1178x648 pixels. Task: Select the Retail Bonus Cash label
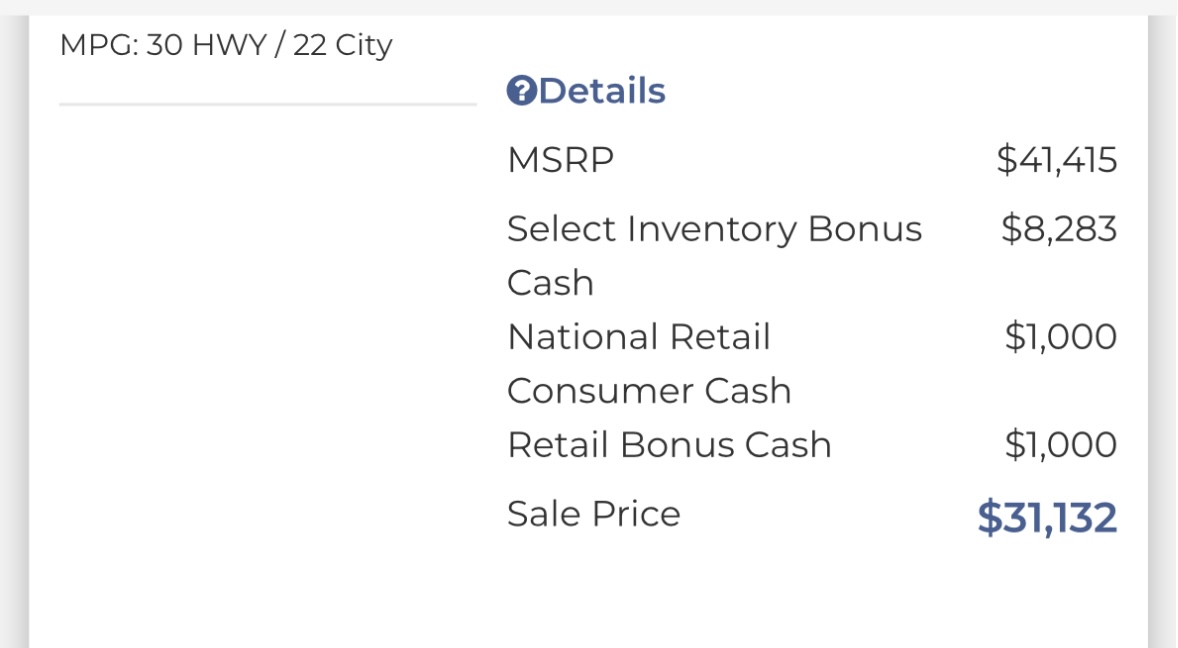[669, 445]
